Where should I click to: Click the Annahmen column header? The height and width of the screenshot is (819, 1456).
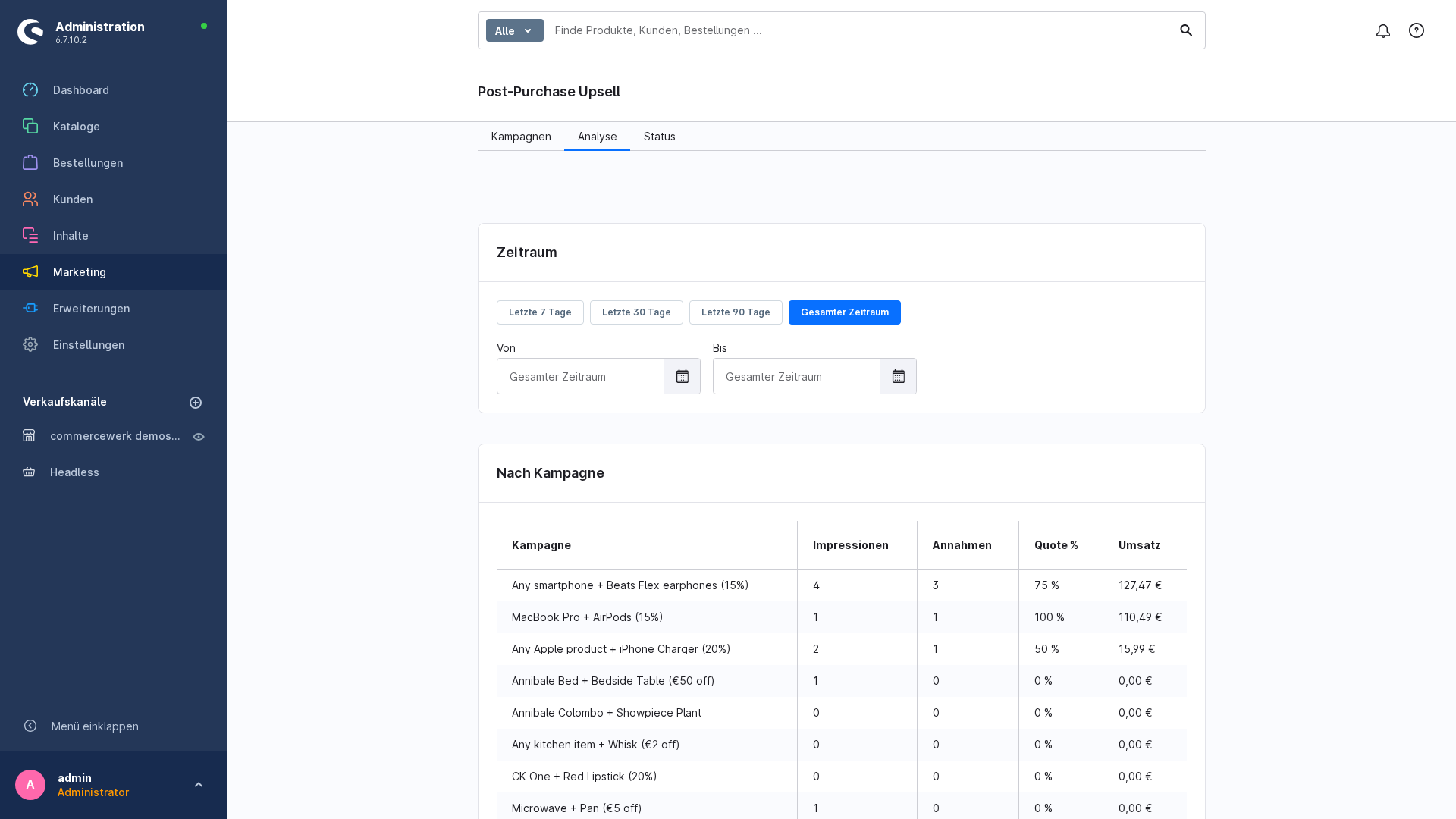click(x=968, y=545)
